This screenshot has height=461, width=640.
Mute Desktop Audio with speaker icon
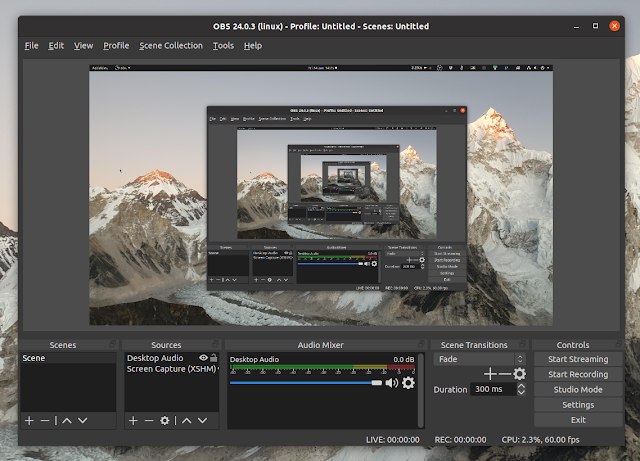pyautogui.click(x=391, y=382)
